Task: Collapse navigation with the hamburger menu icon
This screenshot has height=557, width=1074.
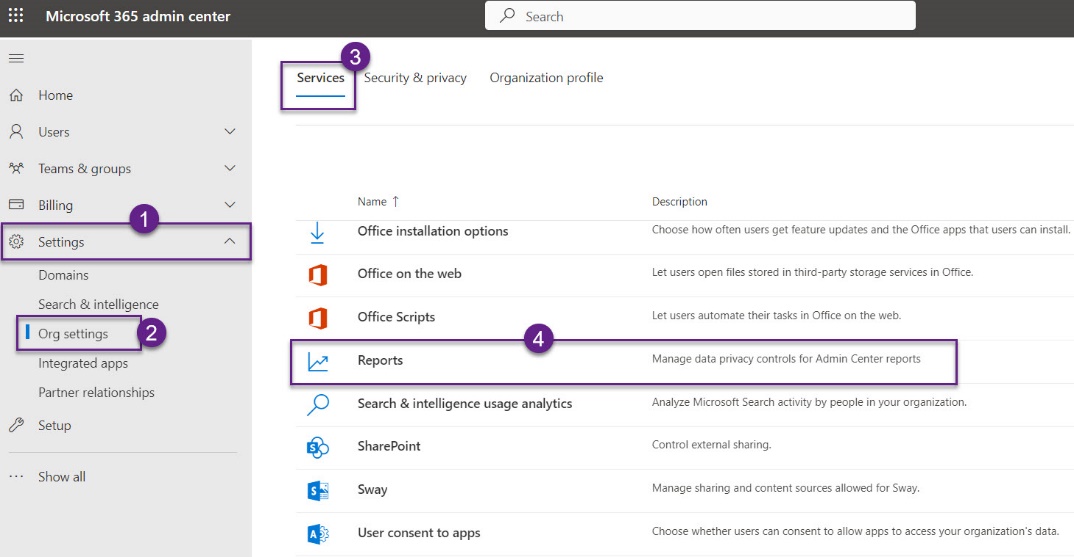Action: pos(16,58)
